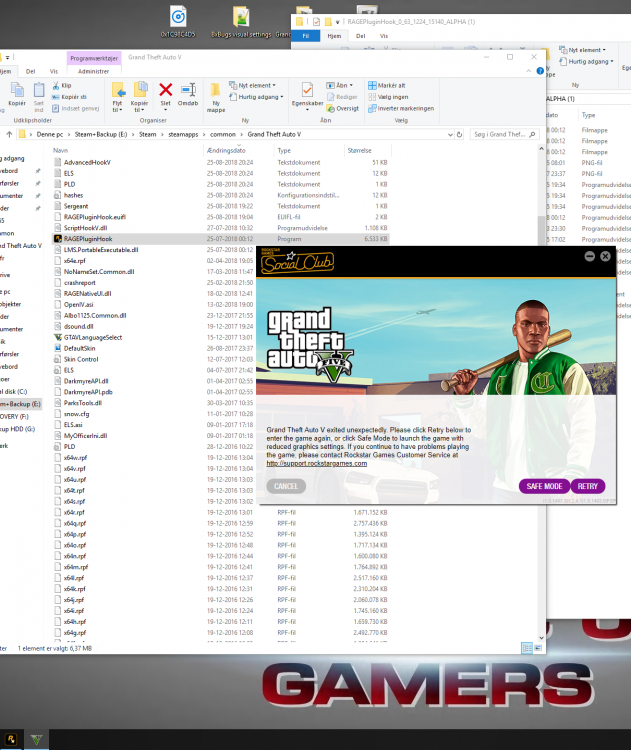Open the Vis tab in the GTA V window

click(x=54, y=71)
